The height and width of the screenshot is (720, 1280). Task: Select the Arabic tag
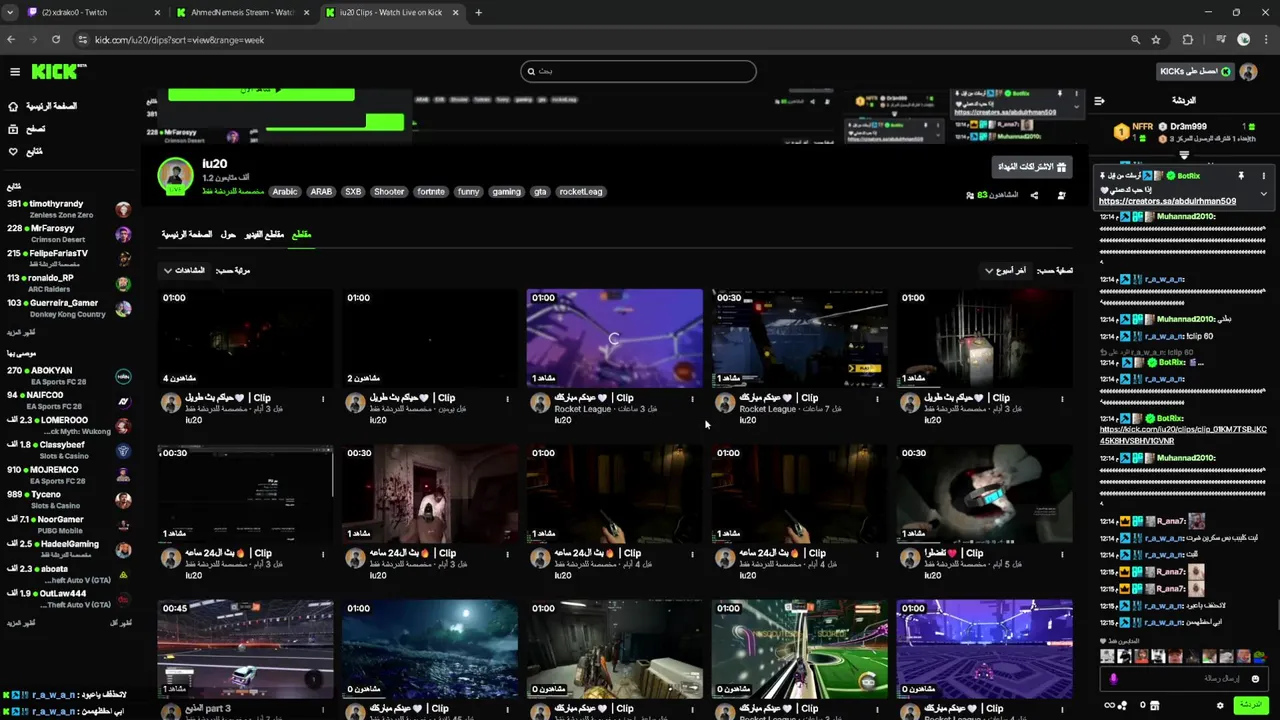285,192
